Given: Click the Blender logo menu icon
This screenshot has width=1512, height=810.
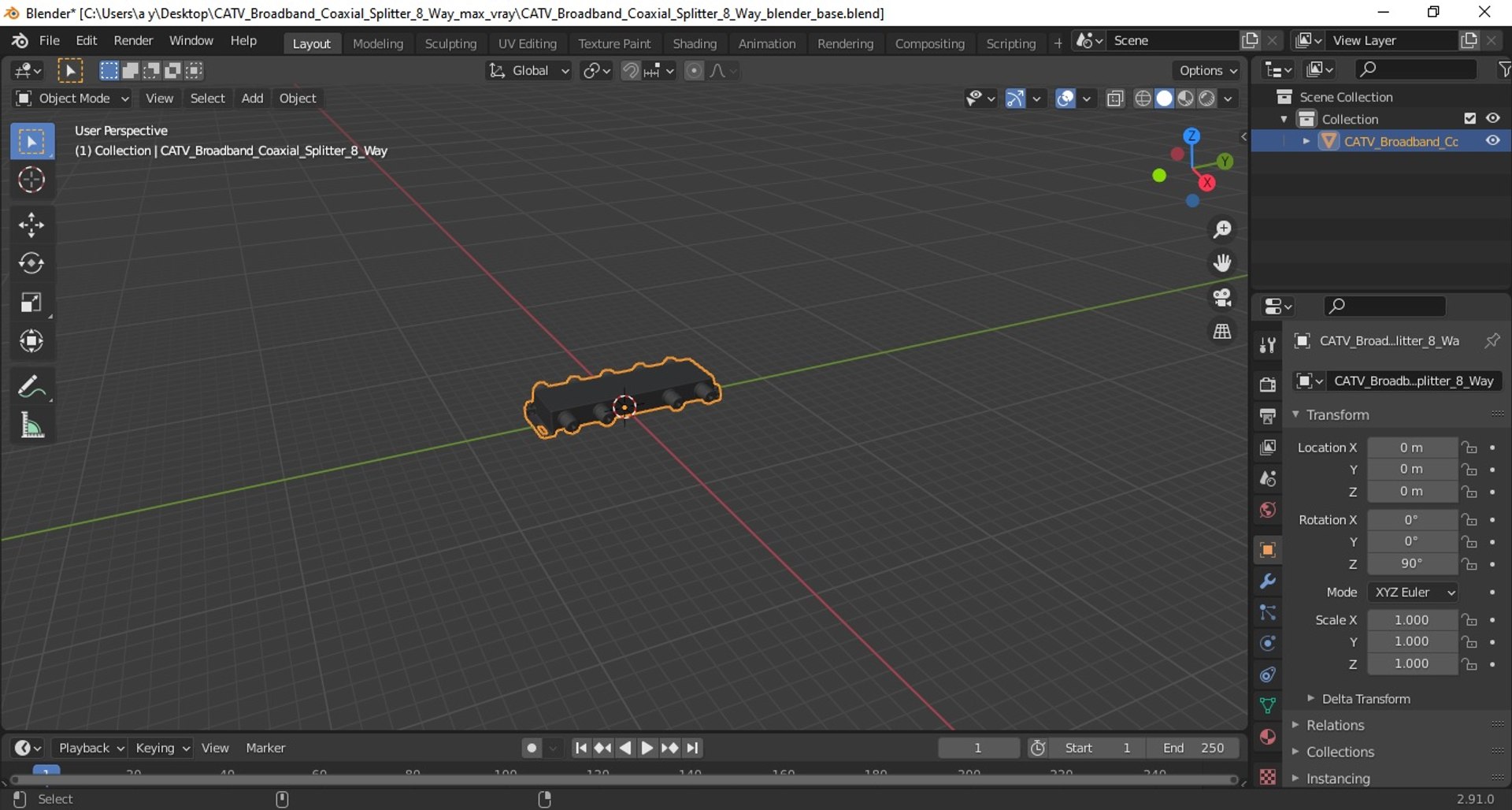Looking at the screenshot, I should pyautogui.click(x=20, y=41).
